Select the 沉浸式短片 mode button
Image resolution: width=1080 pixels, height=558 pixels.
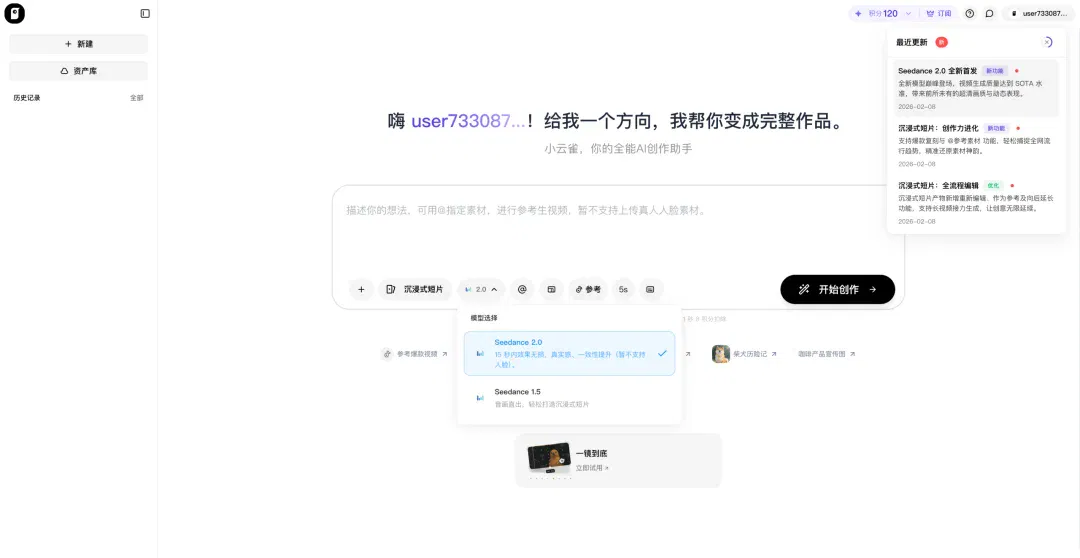[x=415, y=289]
